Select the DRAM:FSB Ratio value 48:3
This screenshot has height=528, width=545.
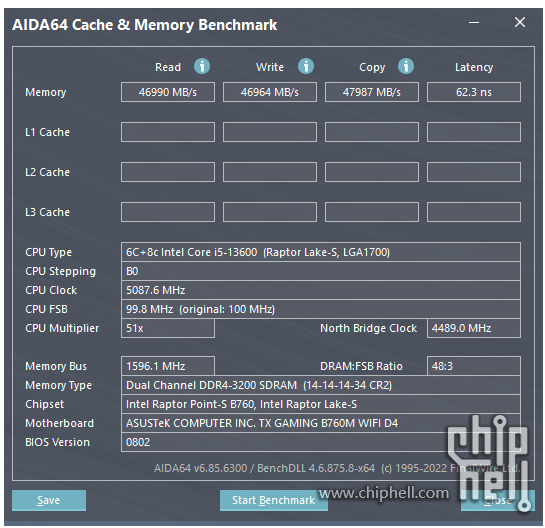click(x=474, y=366)
